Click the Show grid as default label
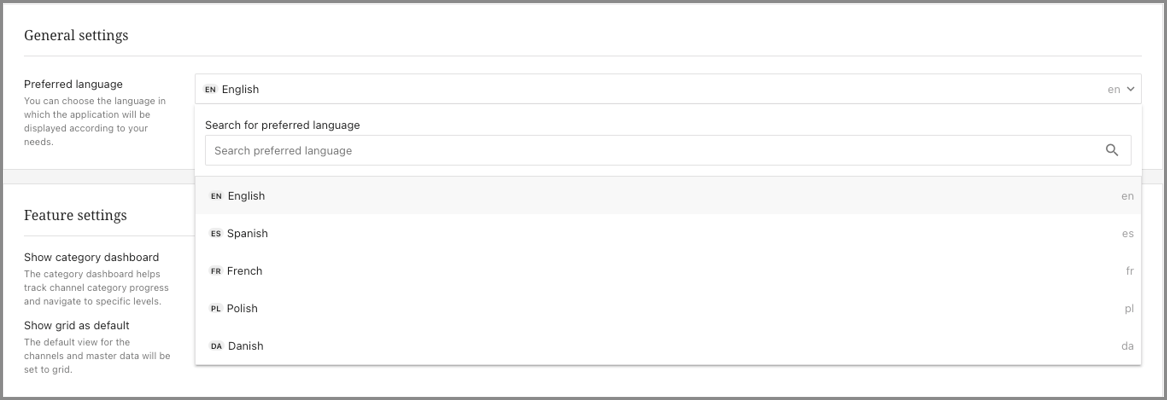This screenshot has height=400, width=1167. (77, 326)
